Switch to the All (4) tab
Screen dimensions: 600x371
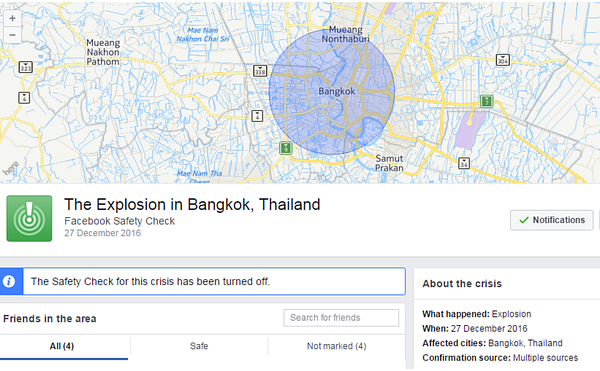pos(62,346)
